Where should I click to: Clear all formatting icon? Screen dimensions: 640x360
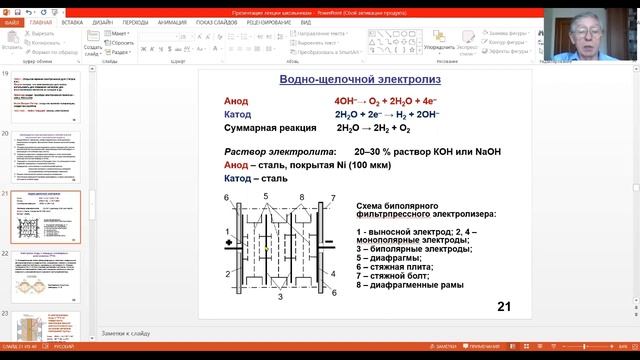point(220,37)
